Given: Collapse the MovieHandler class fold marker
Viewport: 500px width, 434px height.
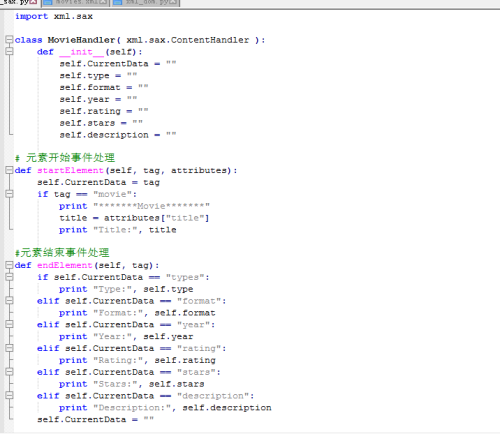Looking at the screenshot, I should 9,40.
